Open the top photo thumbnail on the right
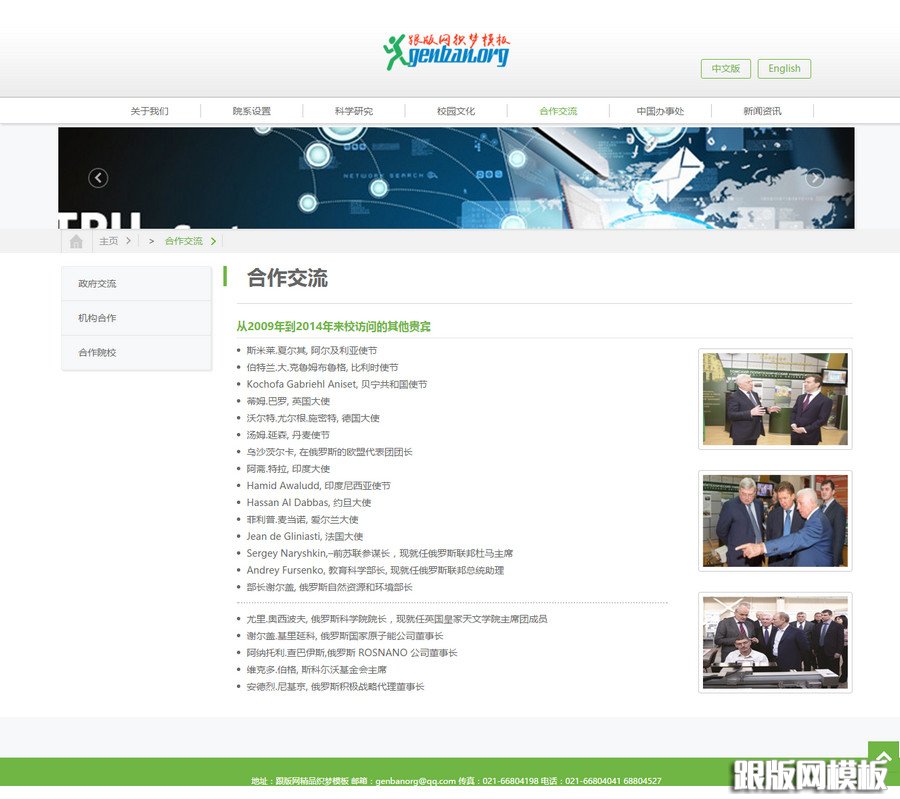This screenshot has height=799, width=900. coord(775,397)
